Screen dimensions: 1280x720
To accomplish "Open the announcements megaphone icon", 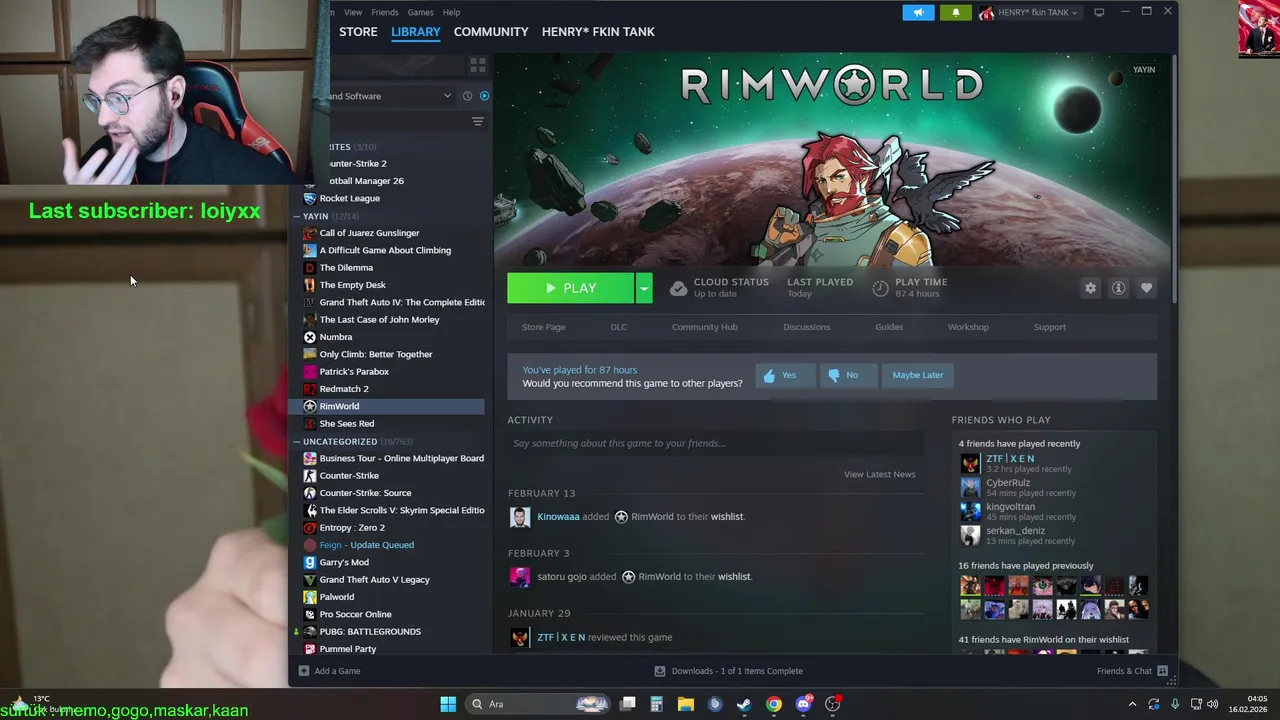I will [x=918, y=12].
